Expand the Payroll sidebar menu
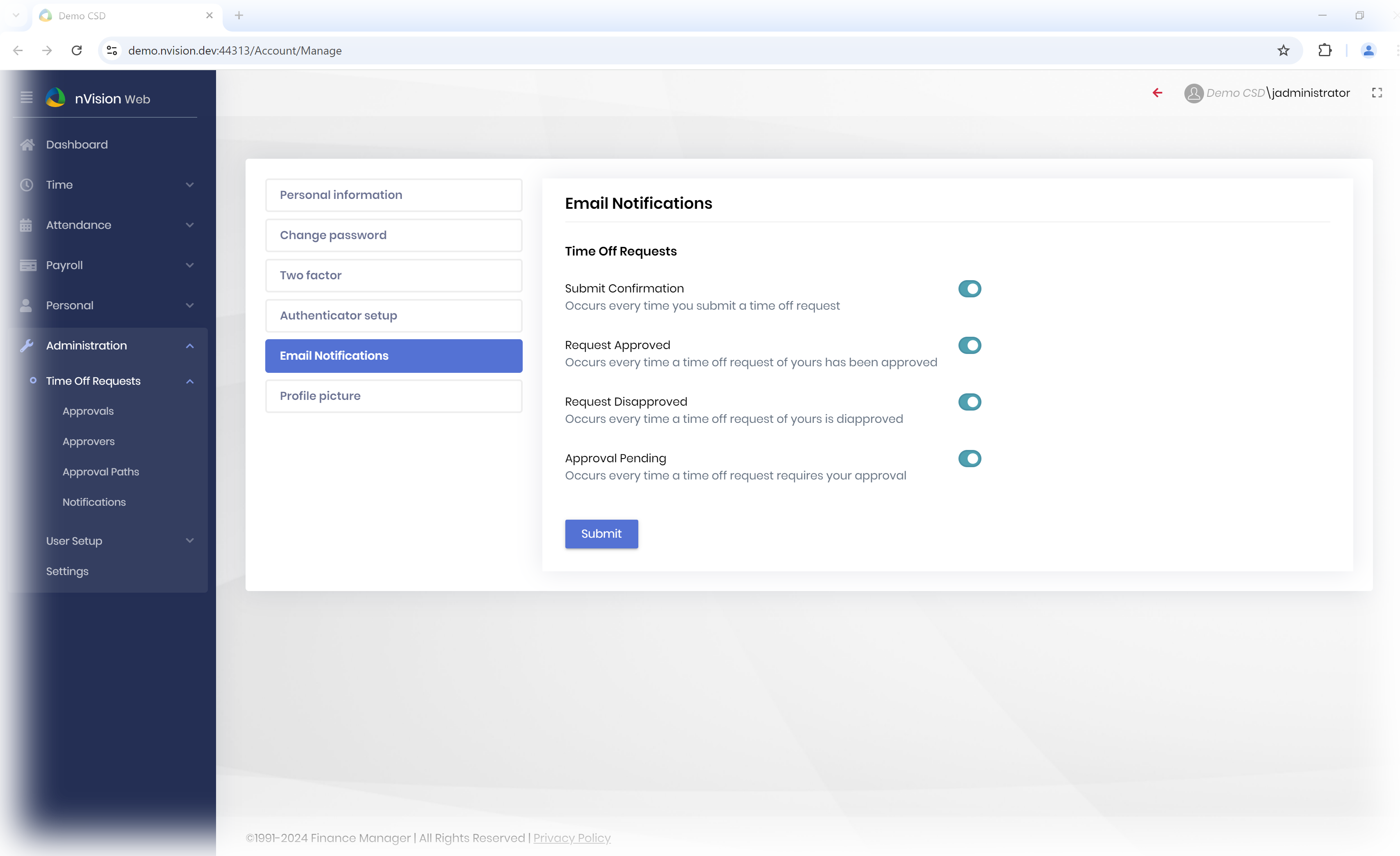The height and width of the screenshot is (856, 1400). (x=107, y=265)
